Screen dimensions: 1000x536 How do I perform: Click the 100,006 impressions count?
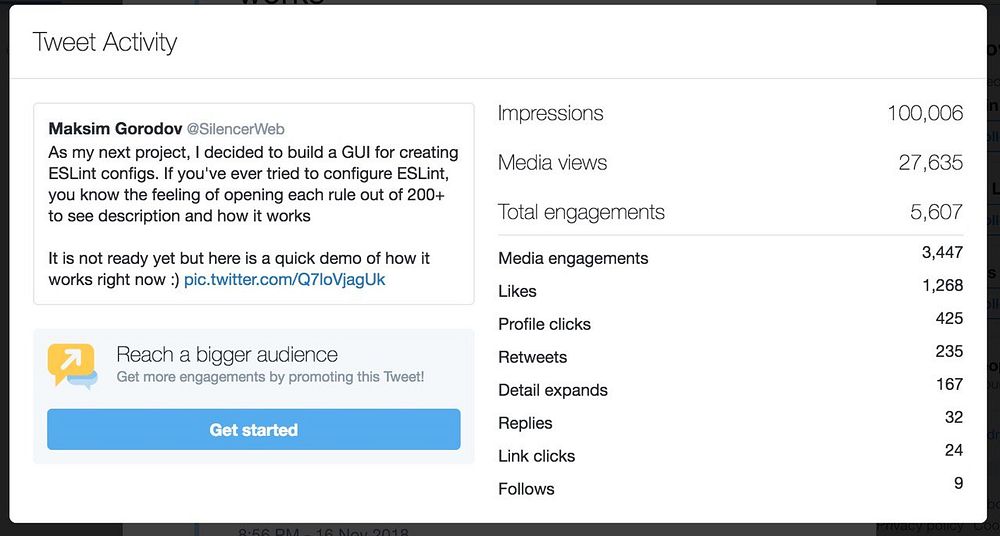925,113
